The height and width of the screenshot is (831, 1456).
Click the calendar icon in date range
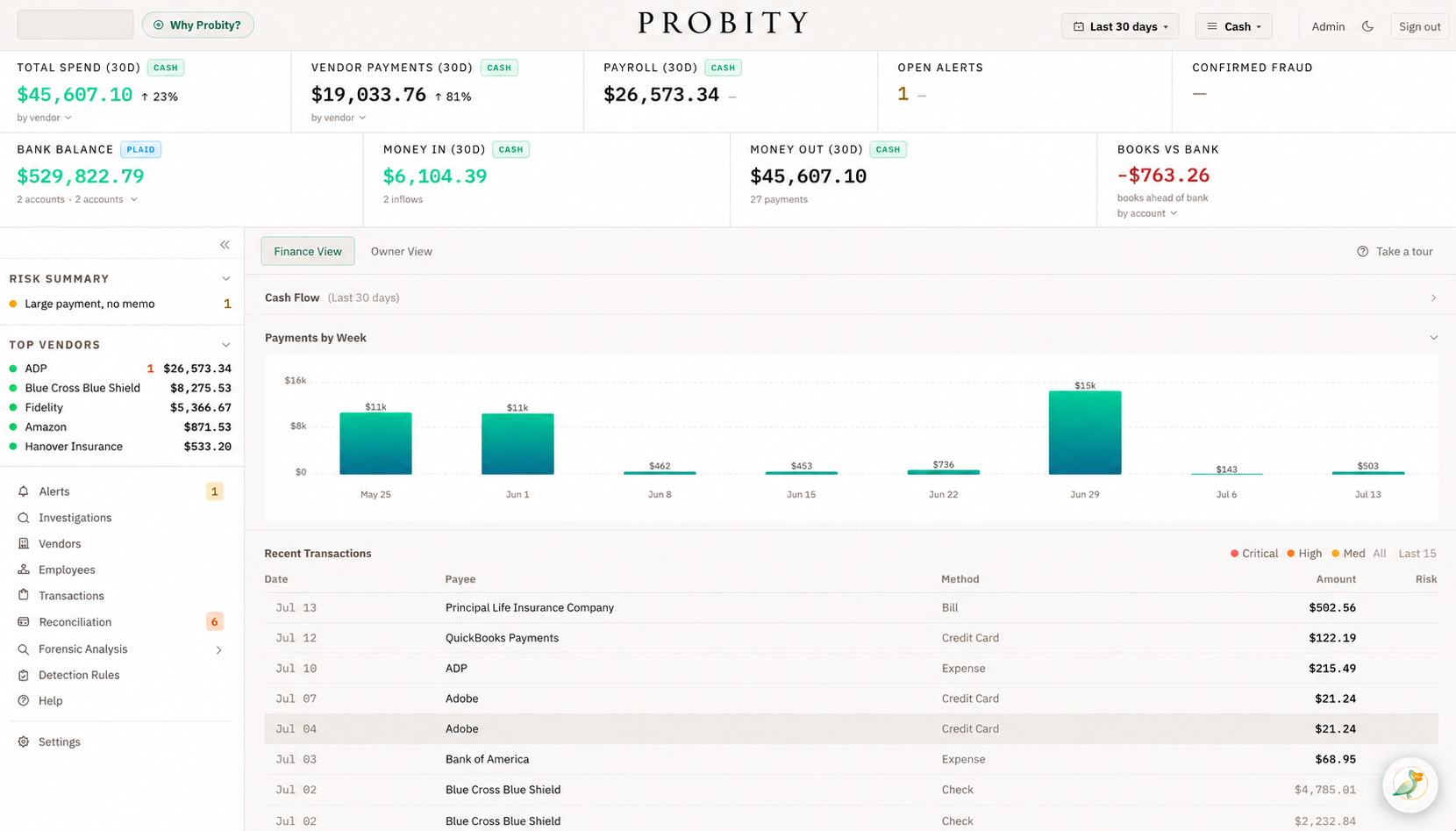(1079, 26)
